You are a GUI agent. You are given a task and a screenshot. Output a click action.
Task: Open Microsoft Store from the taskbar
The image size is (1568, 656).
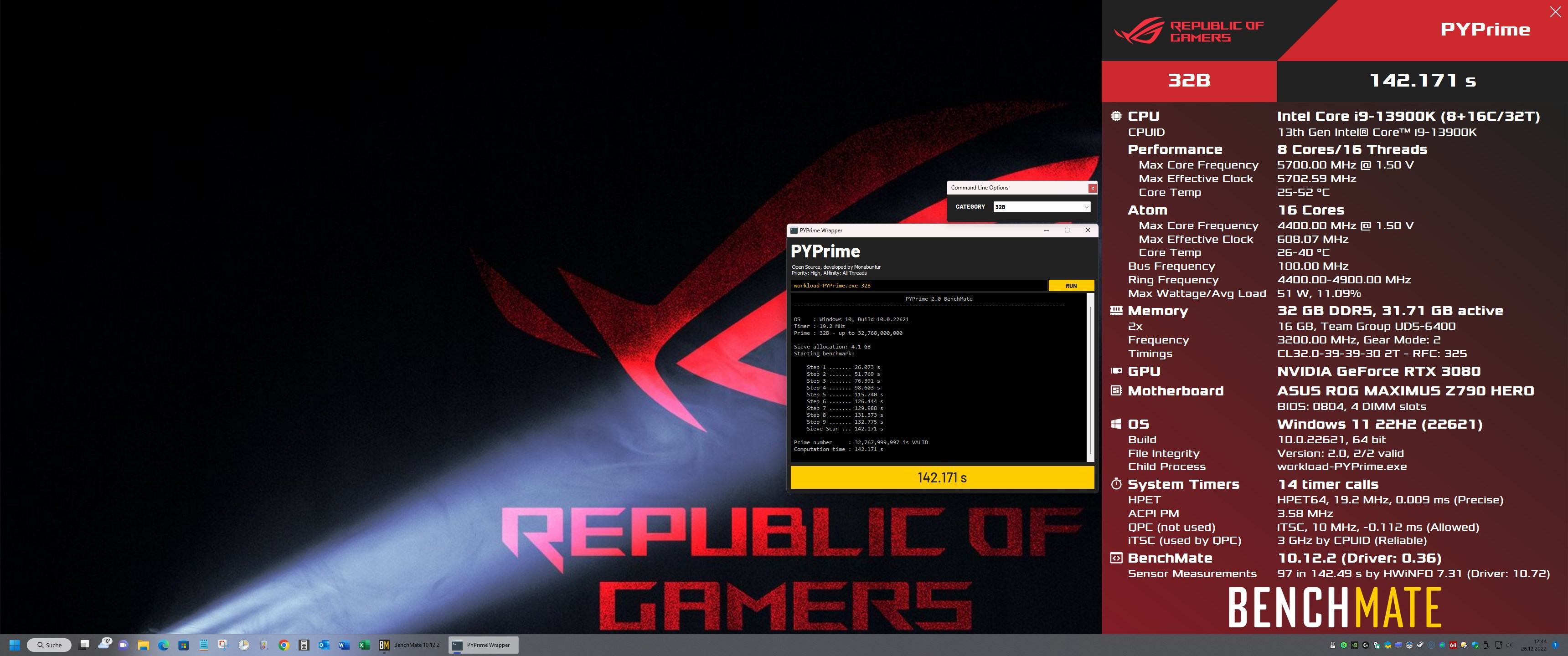coord(183,645)
